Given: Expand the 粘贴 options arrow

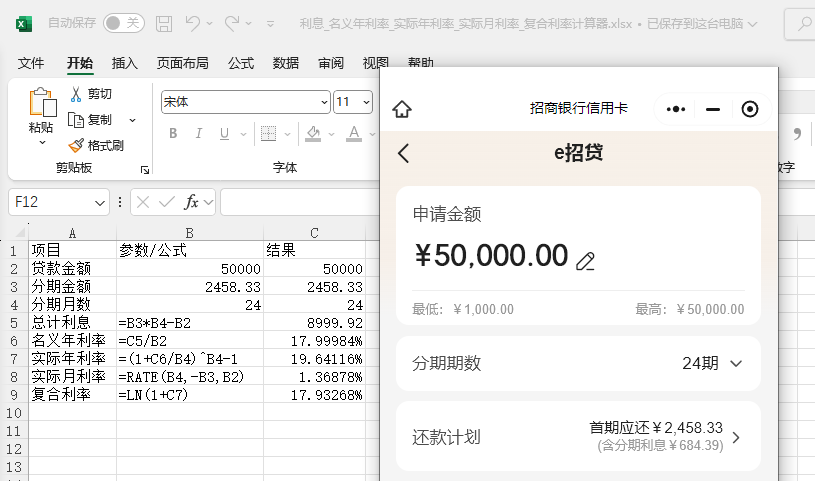Looking at the screenshot, I should (x=42, y=142).
